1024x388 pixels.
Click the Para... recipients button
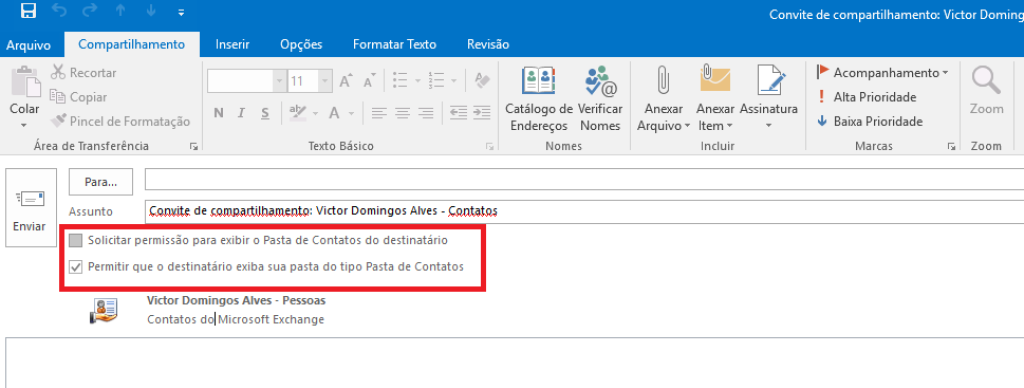point(101,182)
